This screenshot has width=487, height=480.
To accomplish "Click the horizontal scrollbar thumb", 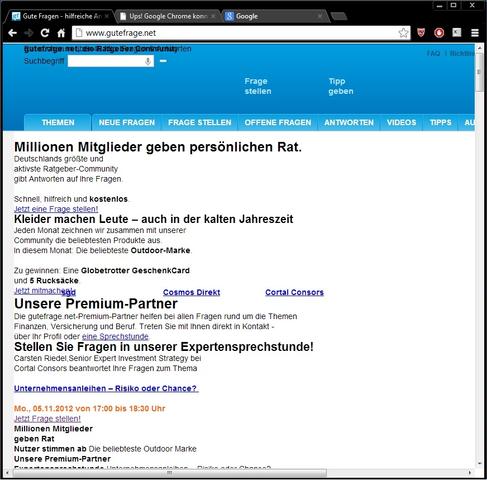I will [x=170, y=473].
